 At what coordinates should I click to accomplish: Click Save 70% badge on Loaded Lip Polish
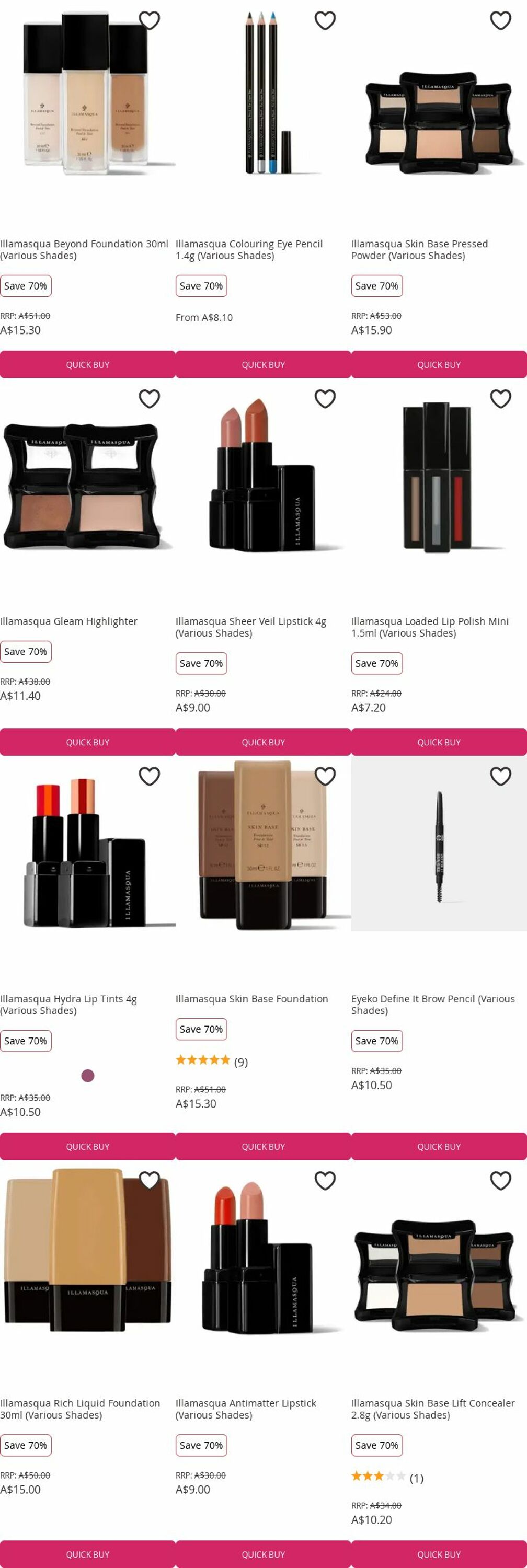[376, 663]
